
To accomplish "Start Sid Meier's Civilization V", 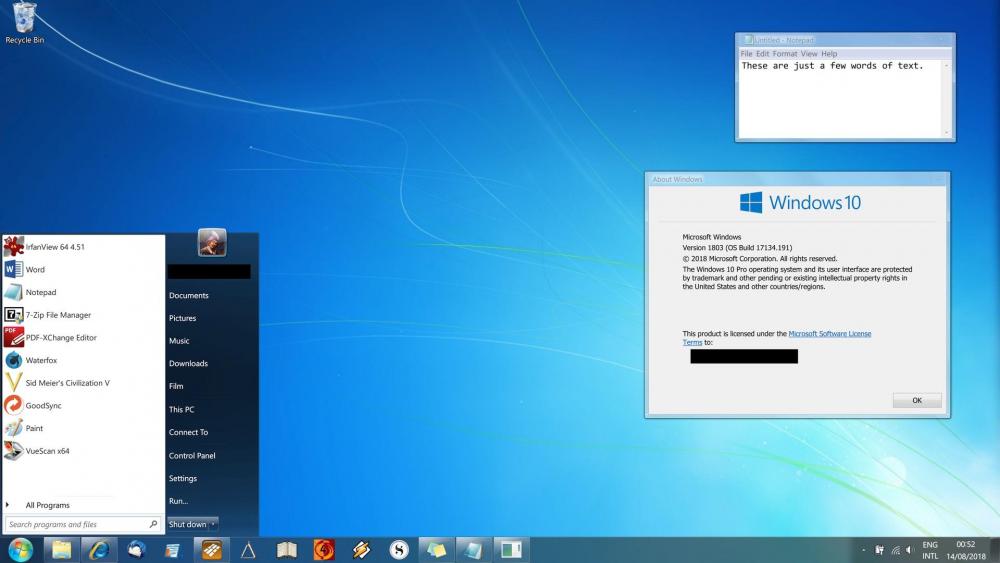I will tap(67, 383).
